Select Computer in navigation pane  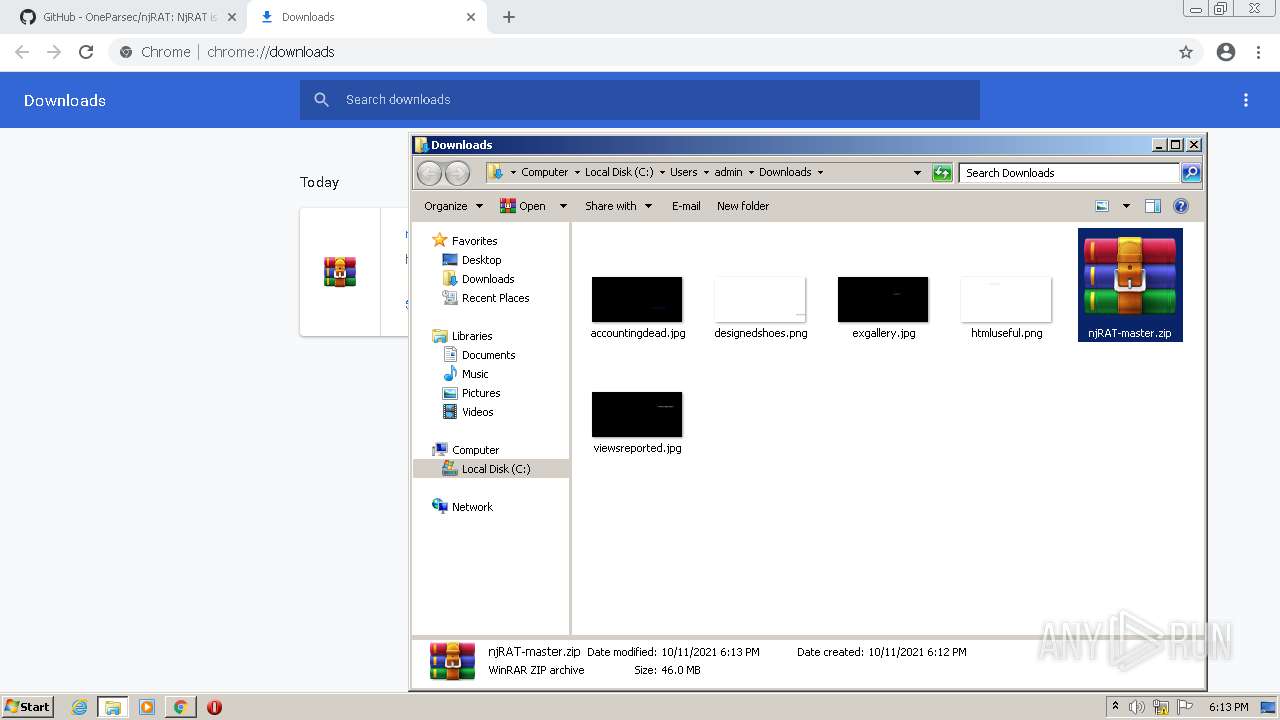475,450
